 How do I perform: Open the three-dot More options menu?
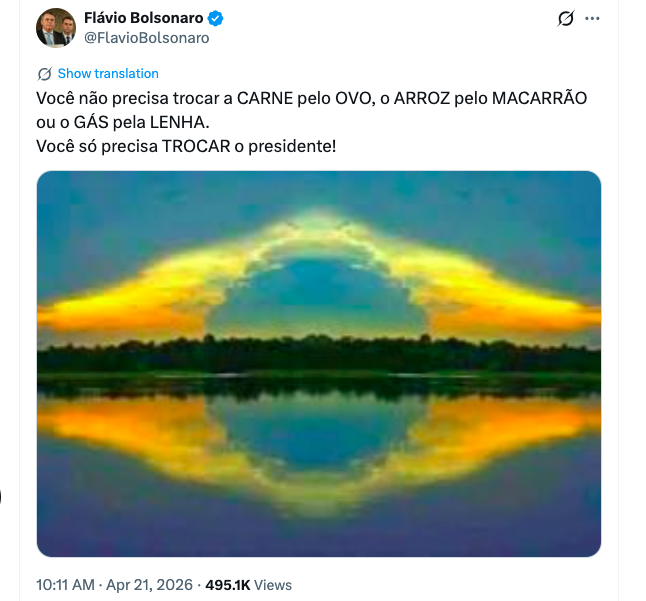click(592, 19)
